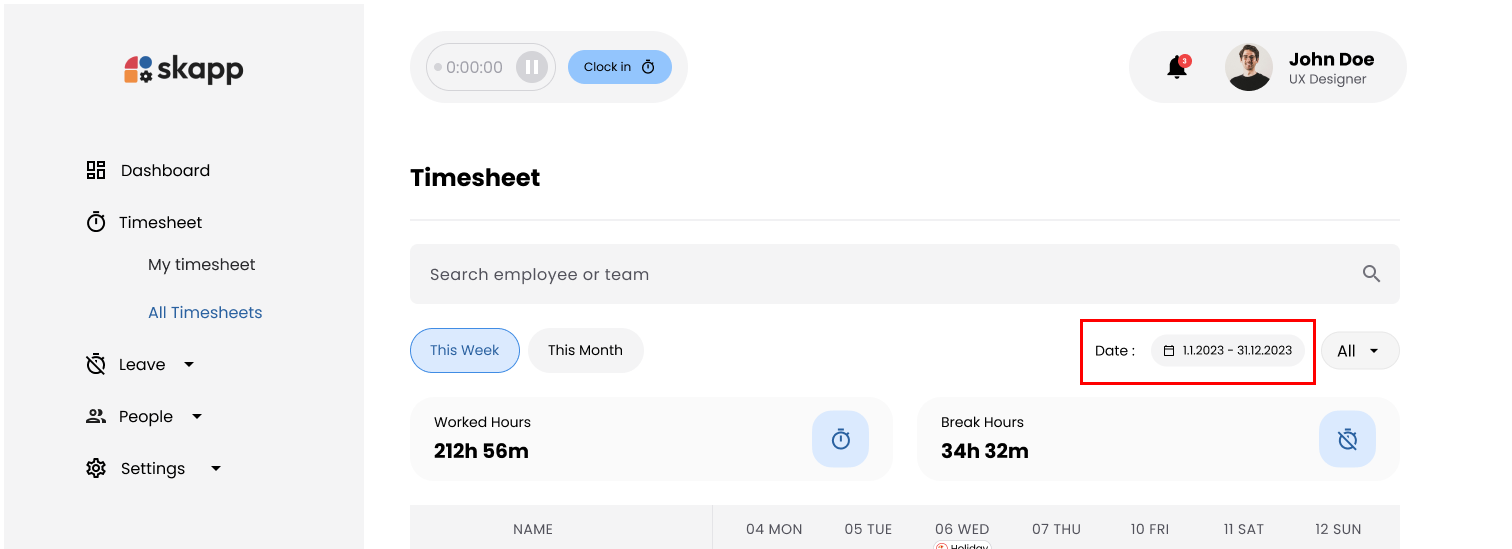The width and height of the screenshot is (1512, 549).
Task: Click the Leave timer-off icon
Action: click(96, 364)
